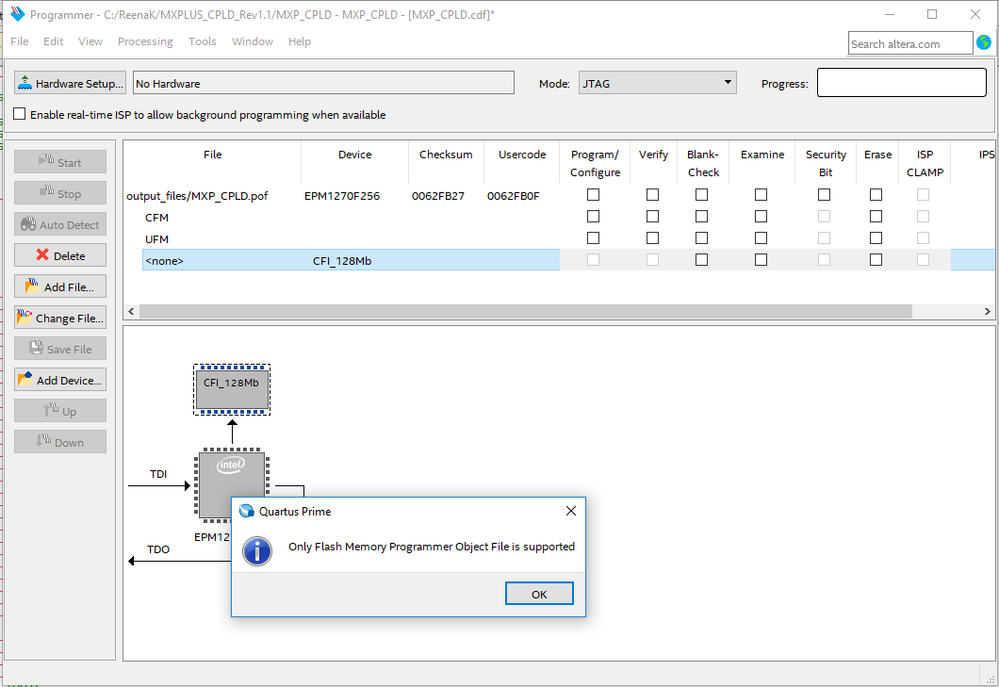Check Program/Configure for MXP_CPLD.pof
Viewport: 999px width, 687px height.
[x=593, y=195]
